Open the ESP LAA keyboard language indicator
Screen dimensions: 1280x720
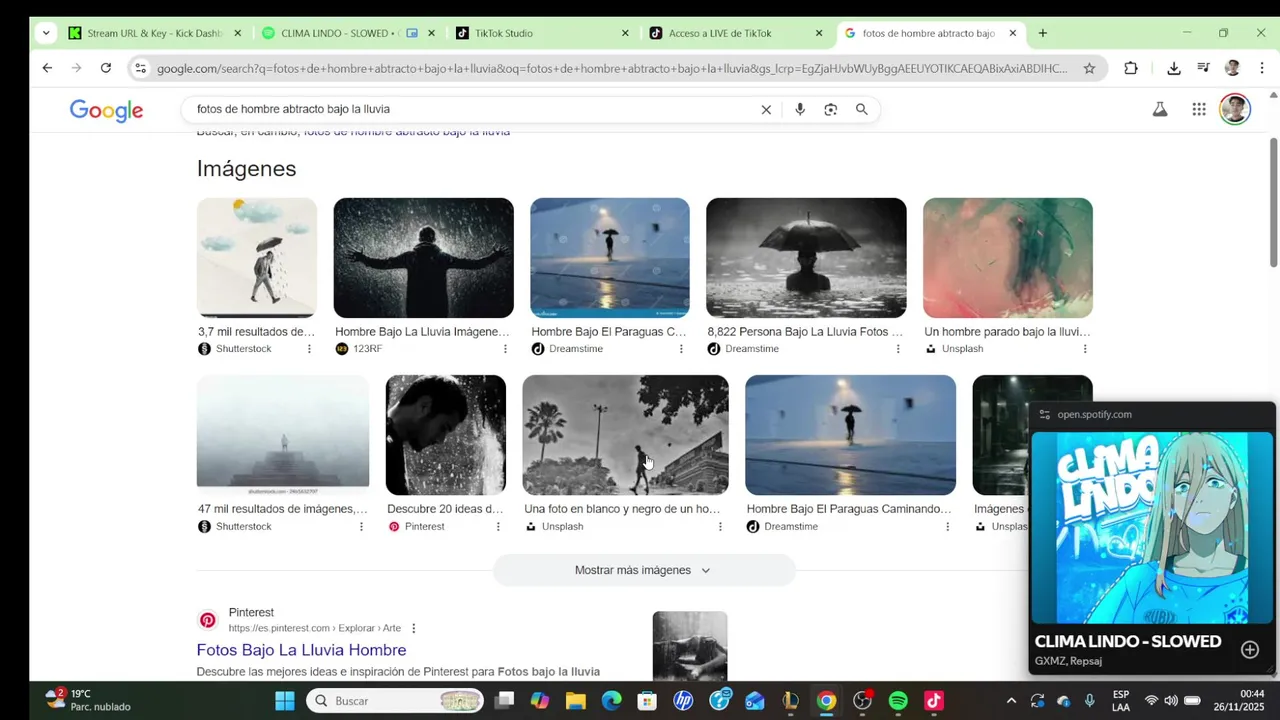[1121, 700]
